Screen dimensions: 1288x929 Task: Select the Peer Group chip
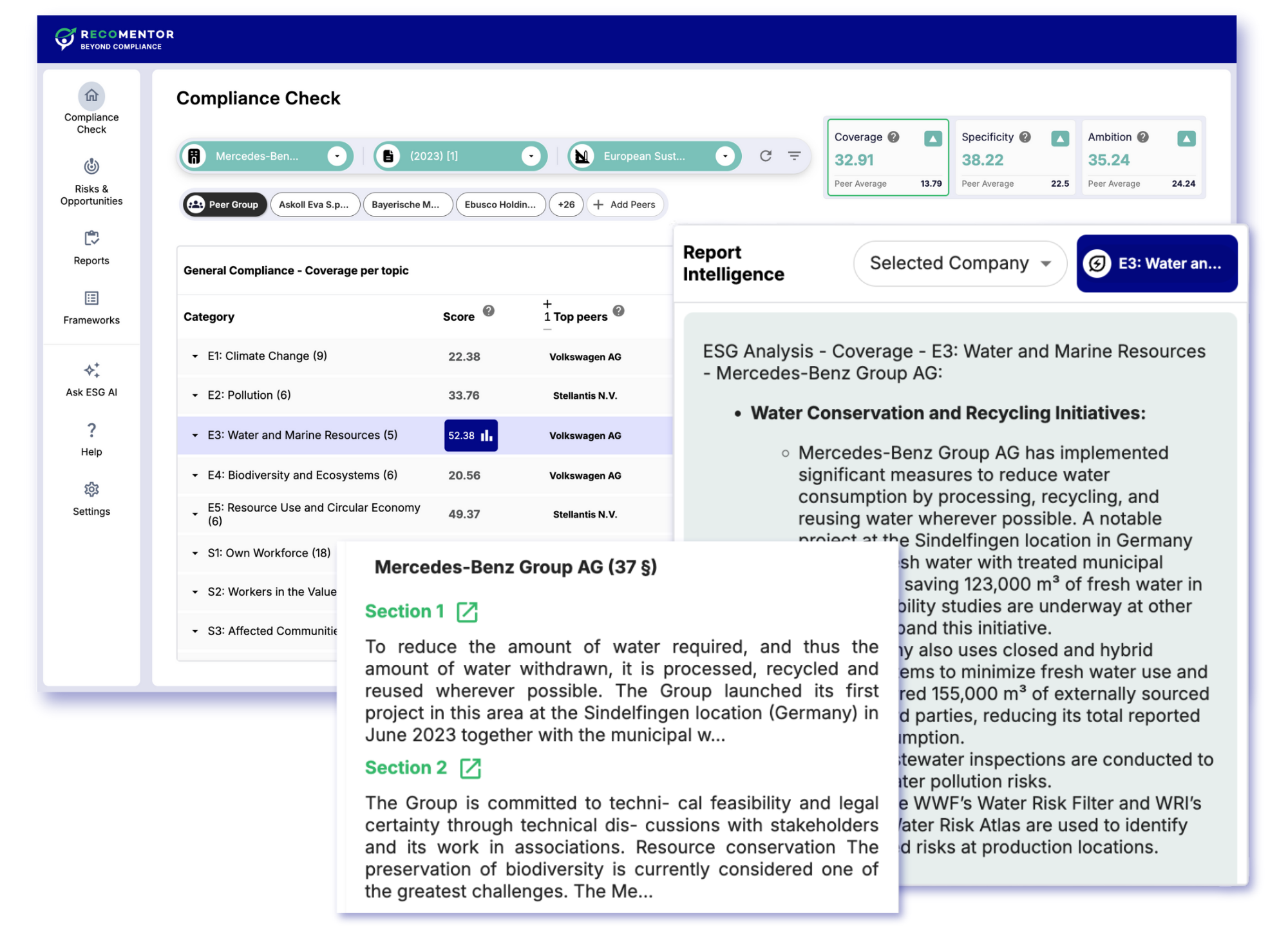point(224,204)
